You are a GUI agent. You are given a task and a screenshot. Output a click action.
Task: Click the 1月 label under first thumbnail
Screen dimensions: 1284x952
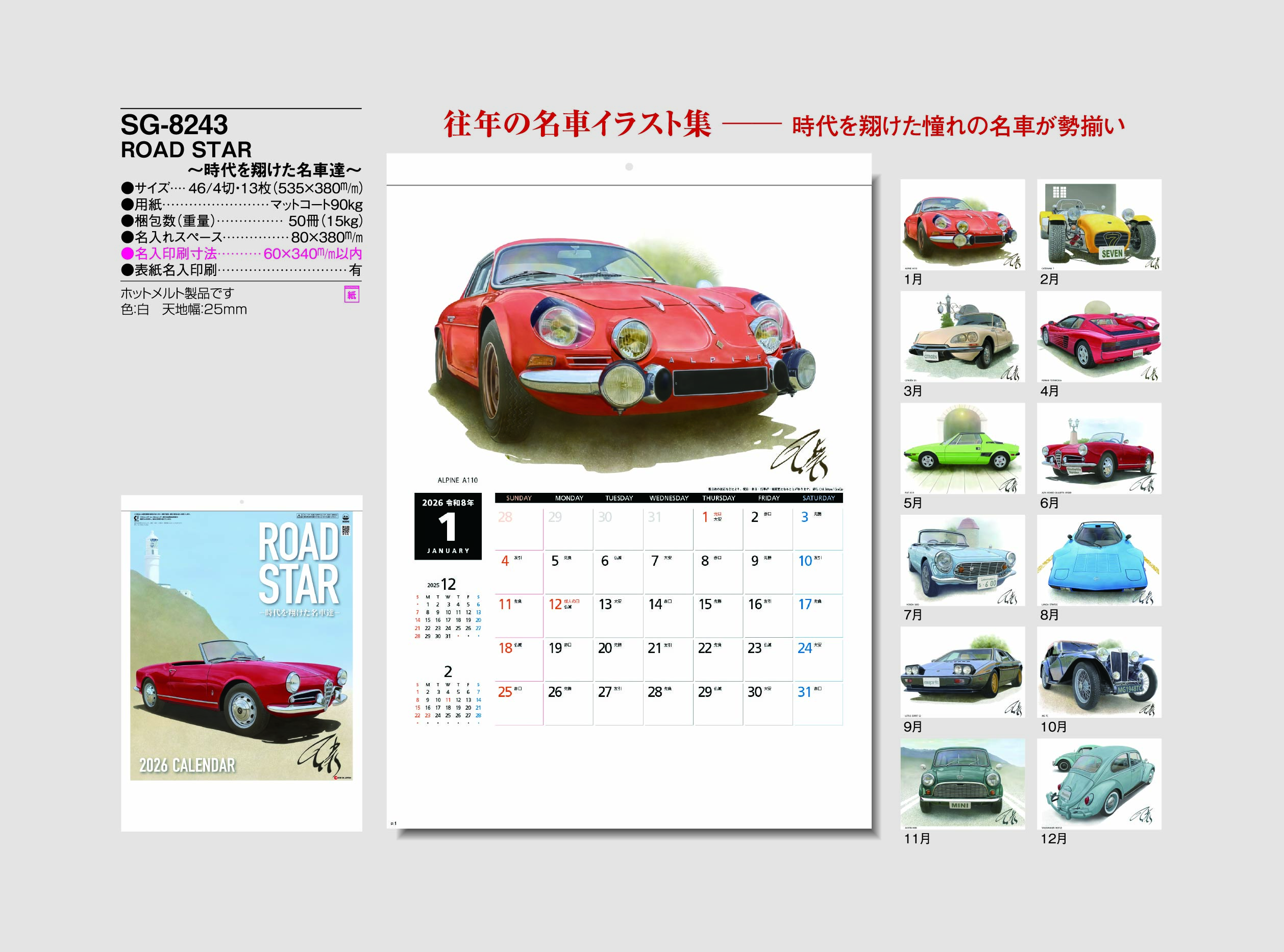pyautogui.click(x=913, y=280)
